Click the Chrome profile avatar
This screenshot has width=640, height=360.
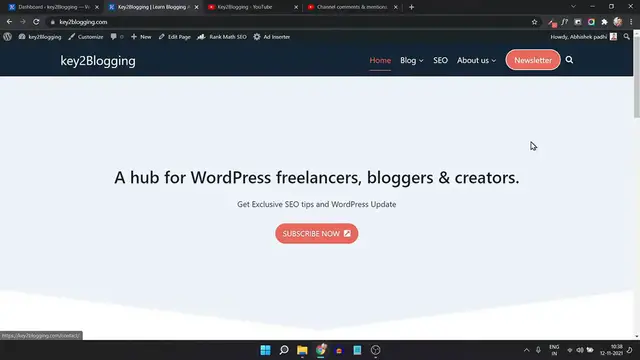coord(618,22)
